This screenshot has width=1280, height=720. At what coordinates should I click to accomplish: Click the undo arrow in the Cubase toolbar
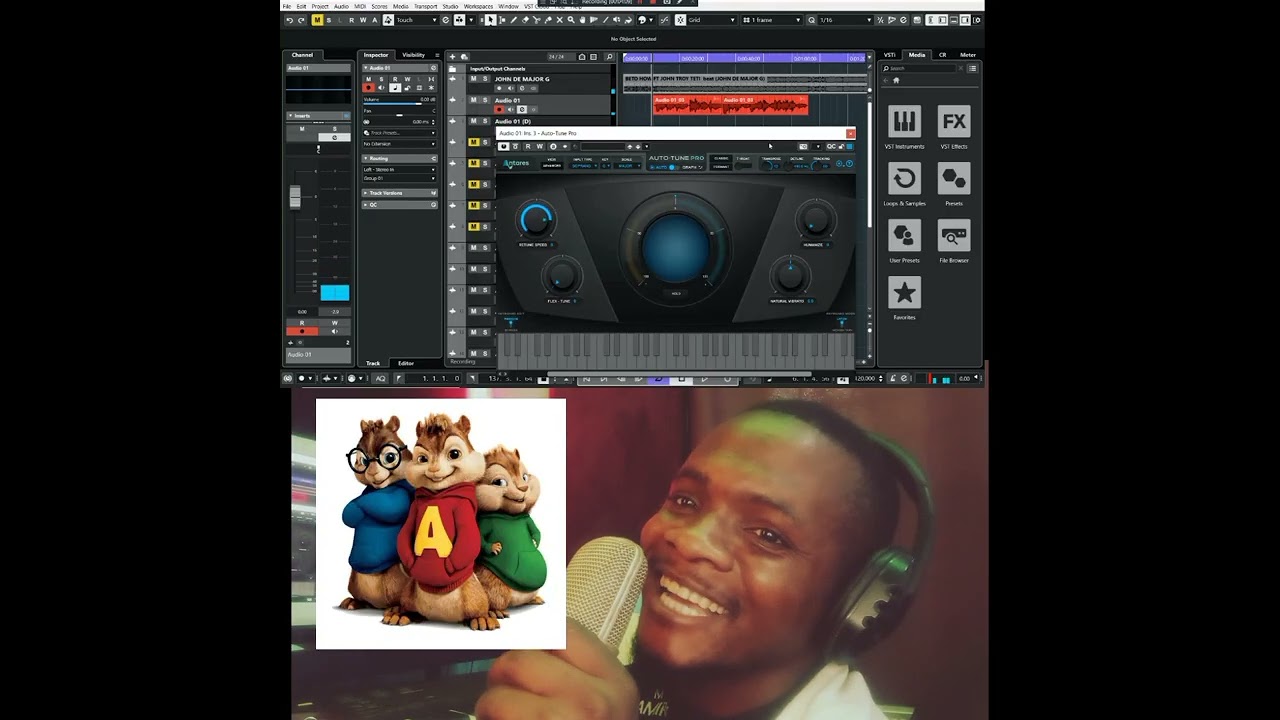[289, 20]
